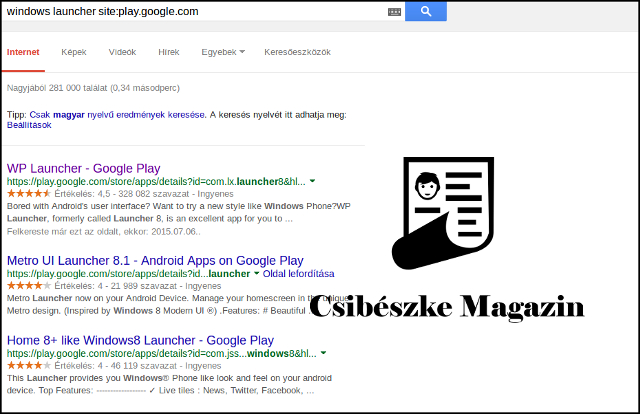The height and width of the screenshot is (414, 640).
Task: Switch to the Képek tab
Action: coord(74,52)
